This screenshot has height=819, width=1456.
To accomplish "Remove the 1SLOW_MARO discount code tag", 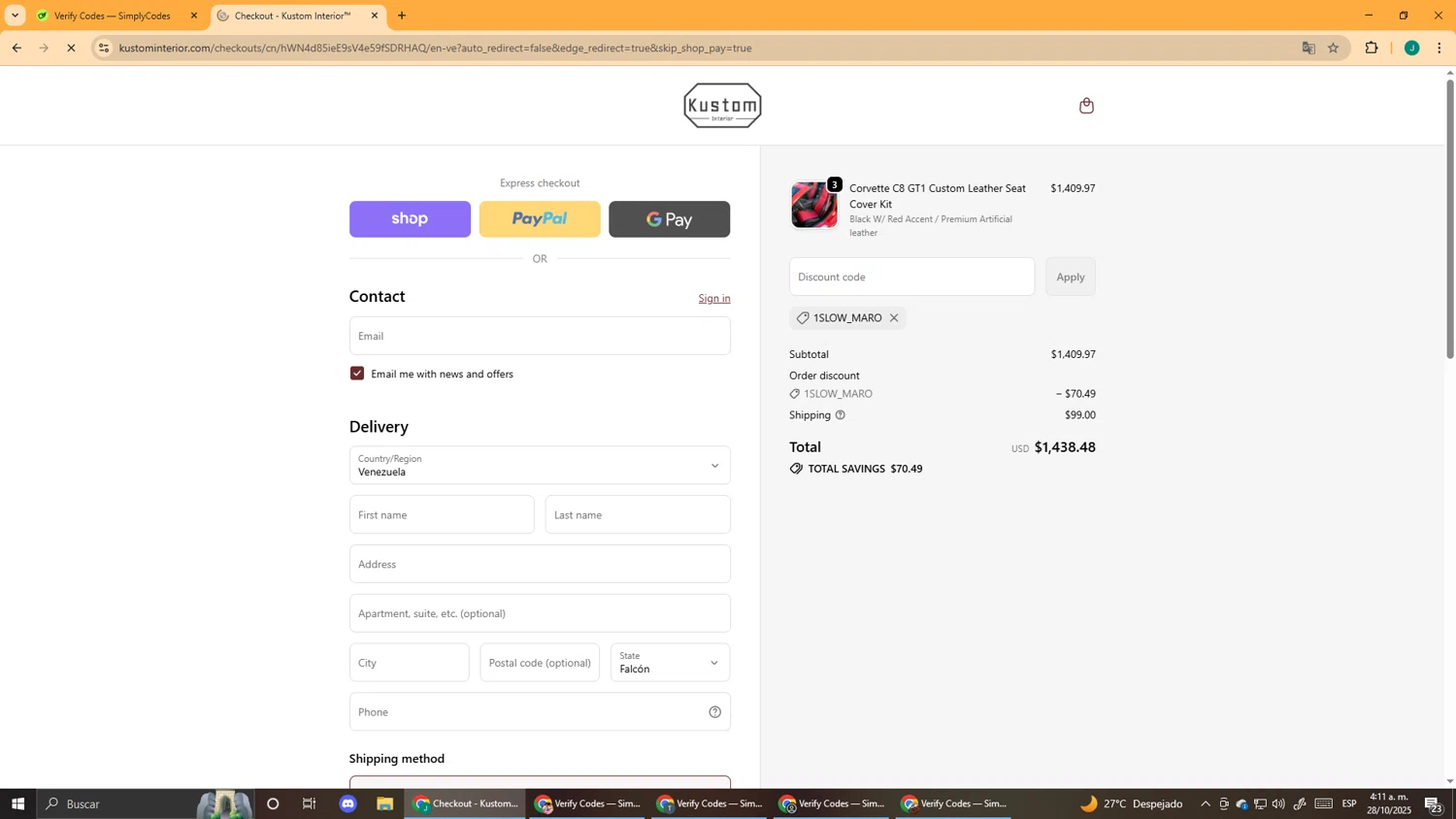I will pyautogui.click(x=894, y=318).
